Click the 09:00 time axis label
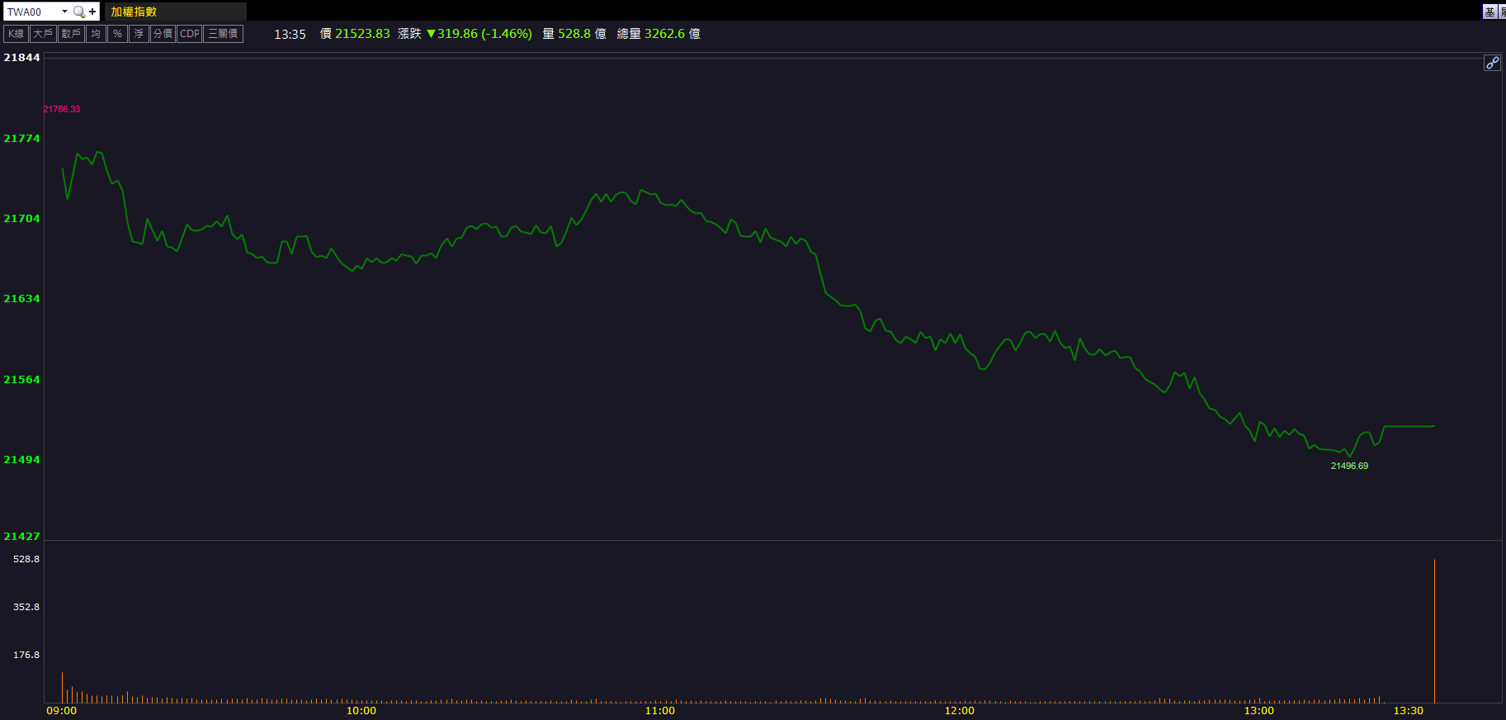Viewport: 1506px width, 720px height. 62,711
